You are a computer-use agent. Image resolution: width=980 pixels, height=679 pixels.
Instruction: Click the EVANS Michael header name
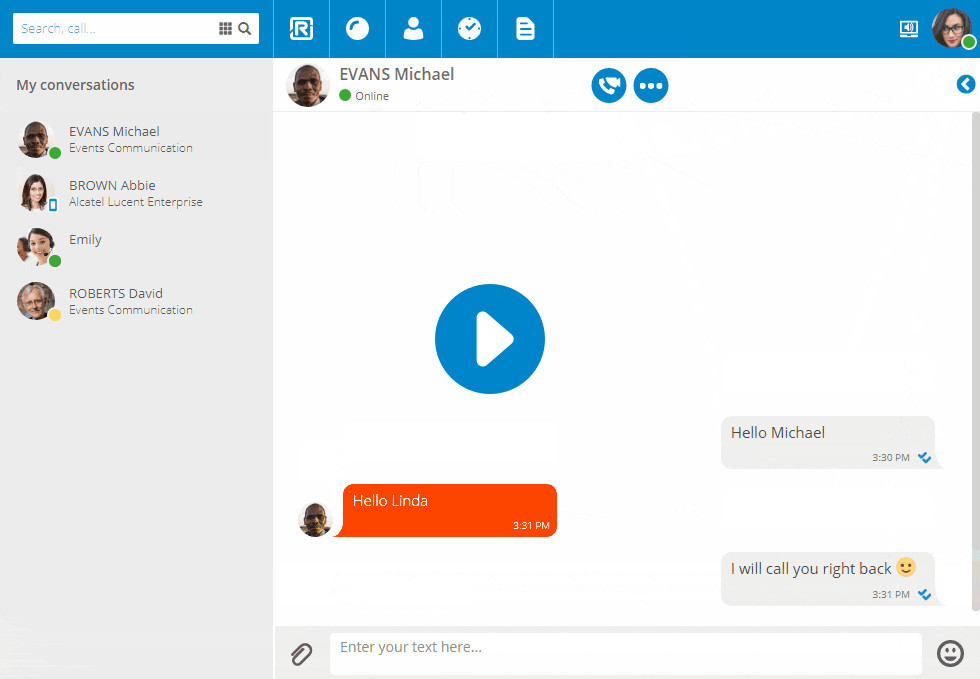coord(396,74)
